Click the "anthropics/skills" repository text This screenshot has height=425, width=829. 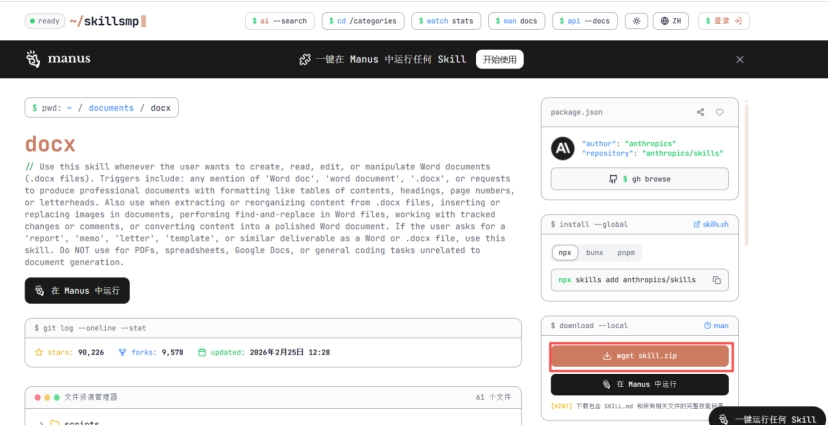coord(683,153)
